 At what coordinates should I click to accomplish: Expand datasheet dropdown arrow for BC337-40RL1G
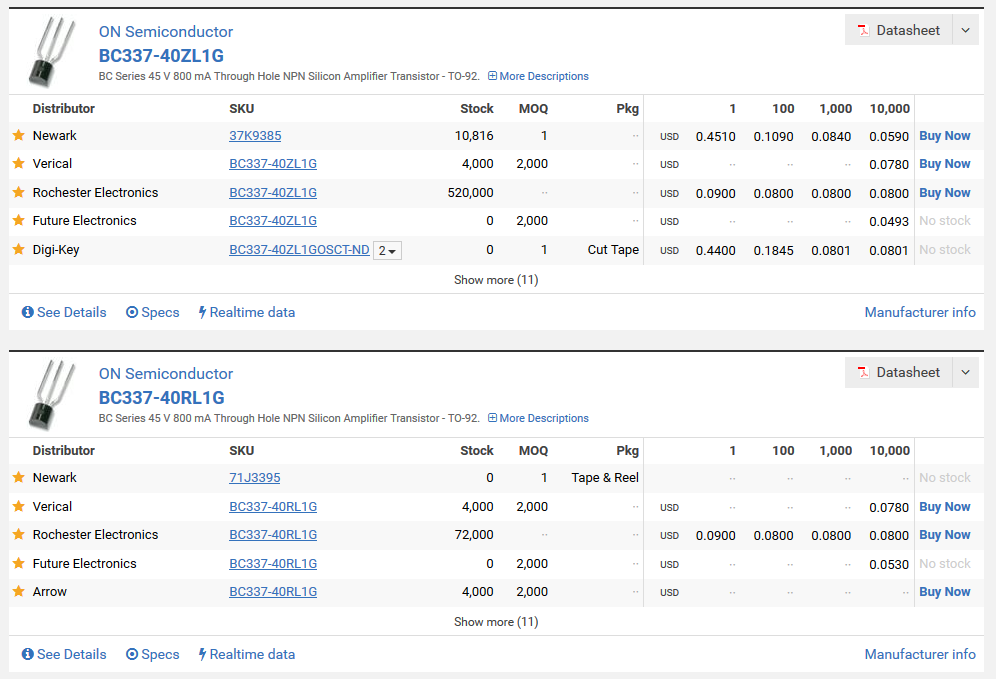click(966, 372)
